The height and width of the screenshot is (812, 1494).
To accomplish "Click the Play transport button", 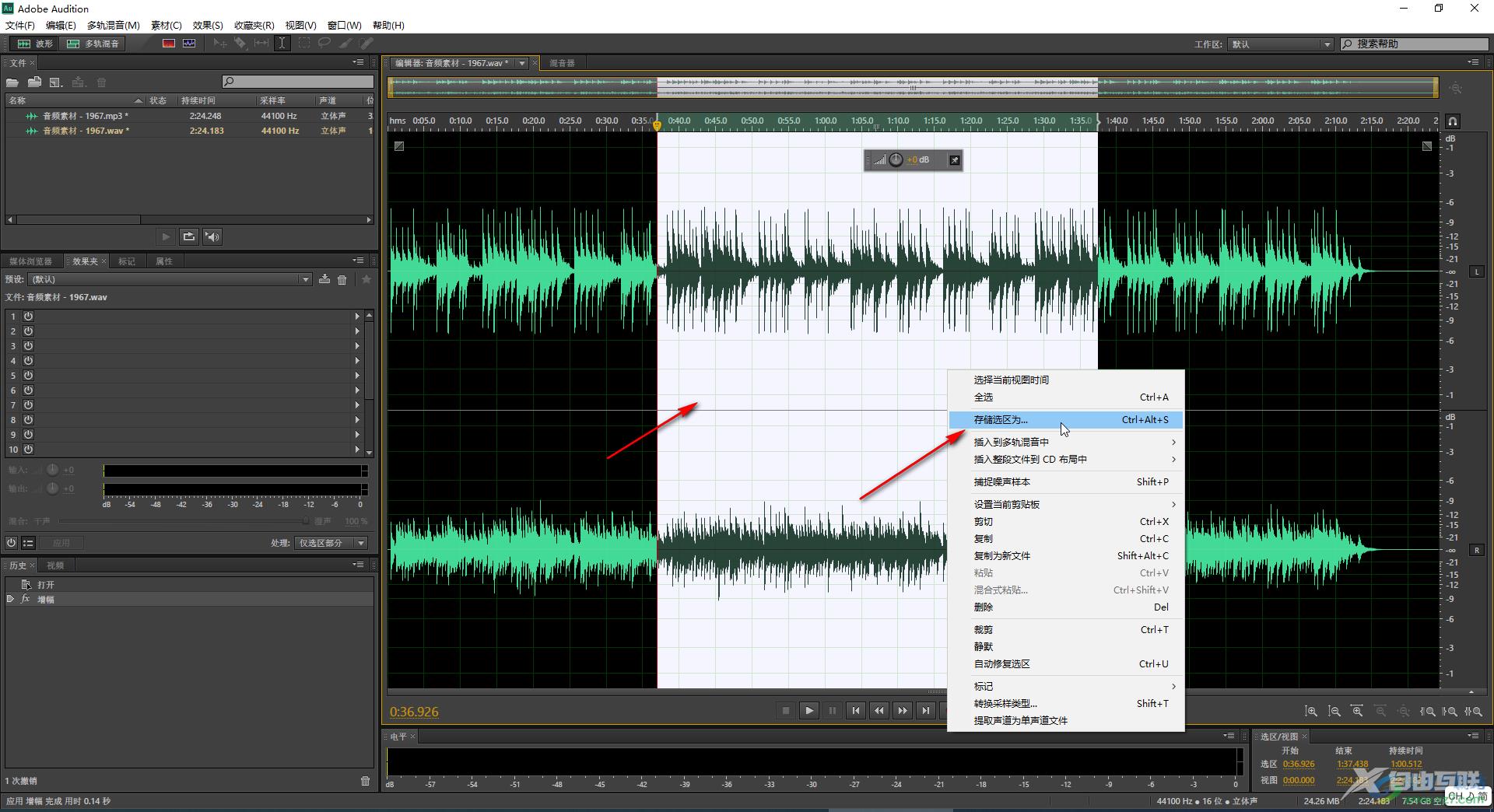I will (x=809, y=710).
